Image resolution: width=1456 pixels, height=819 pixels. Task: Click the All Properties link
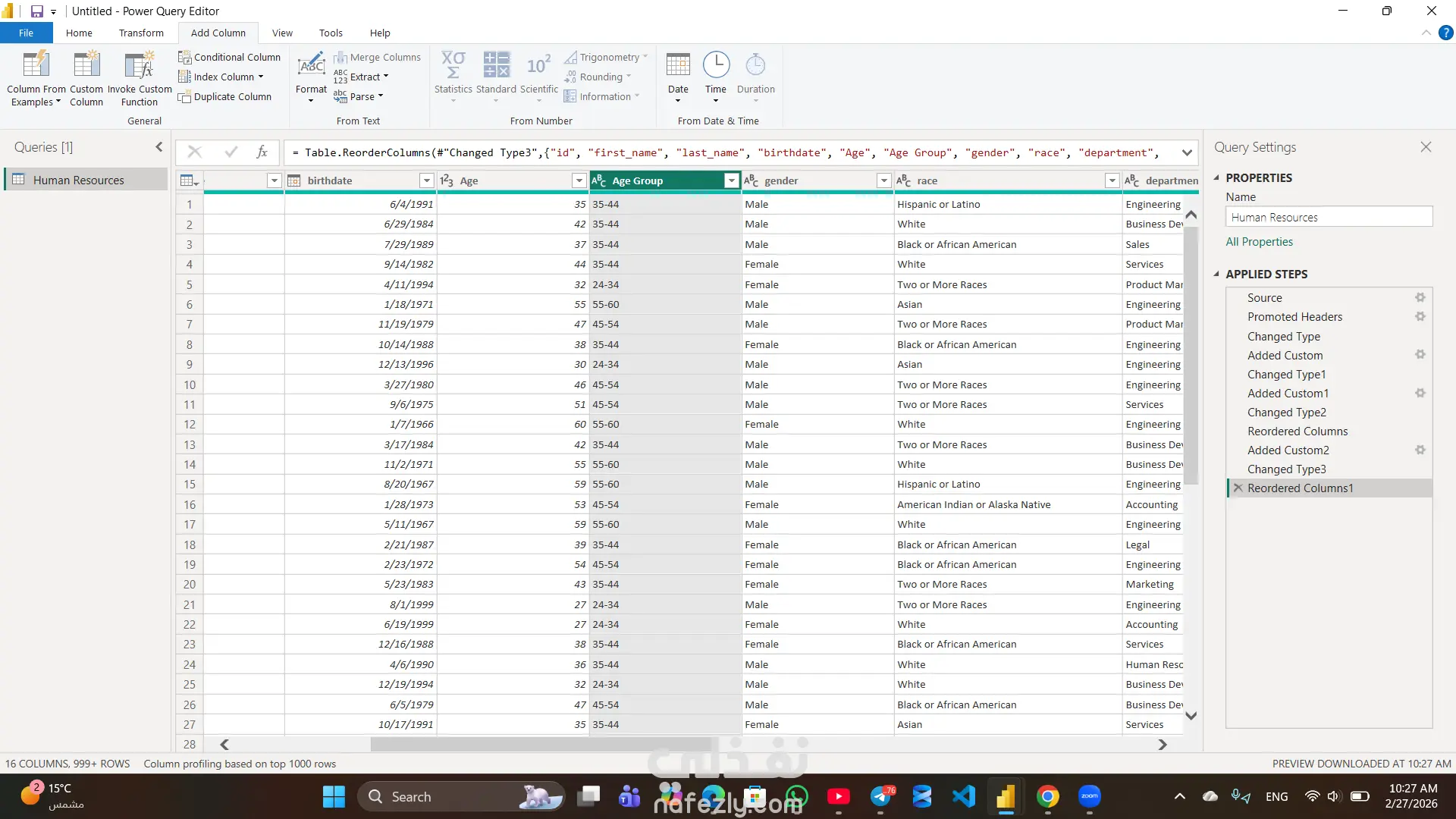pos(1259,242)
